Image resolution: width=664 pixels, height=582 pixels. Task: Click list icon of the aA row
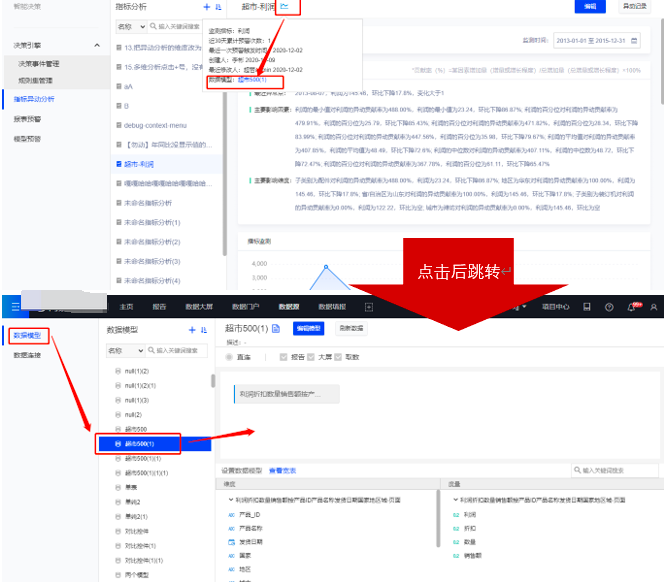119,86
